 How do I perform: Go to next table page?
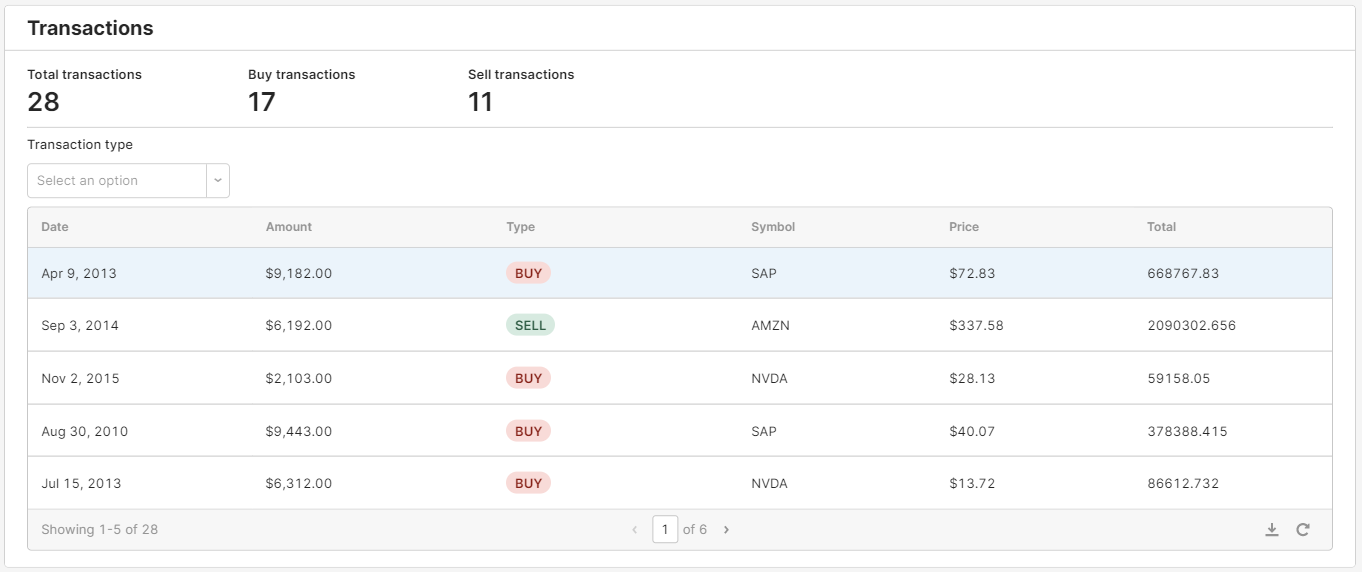pos(726,530)
